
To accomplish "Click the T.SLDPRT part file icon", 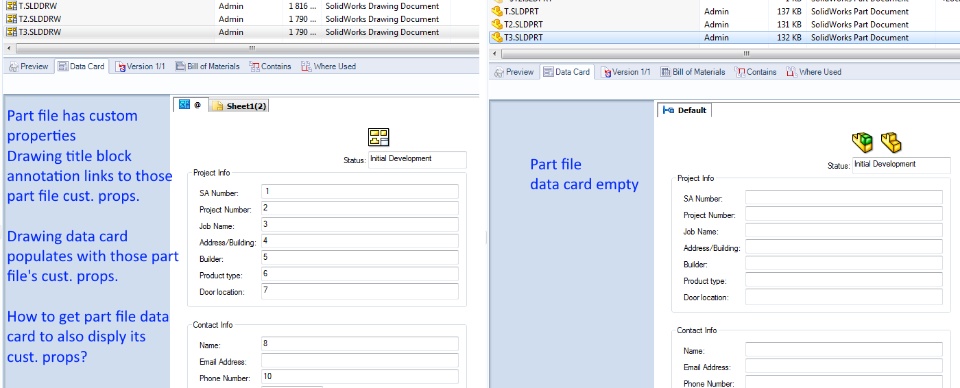I will [x=497, y=11].
